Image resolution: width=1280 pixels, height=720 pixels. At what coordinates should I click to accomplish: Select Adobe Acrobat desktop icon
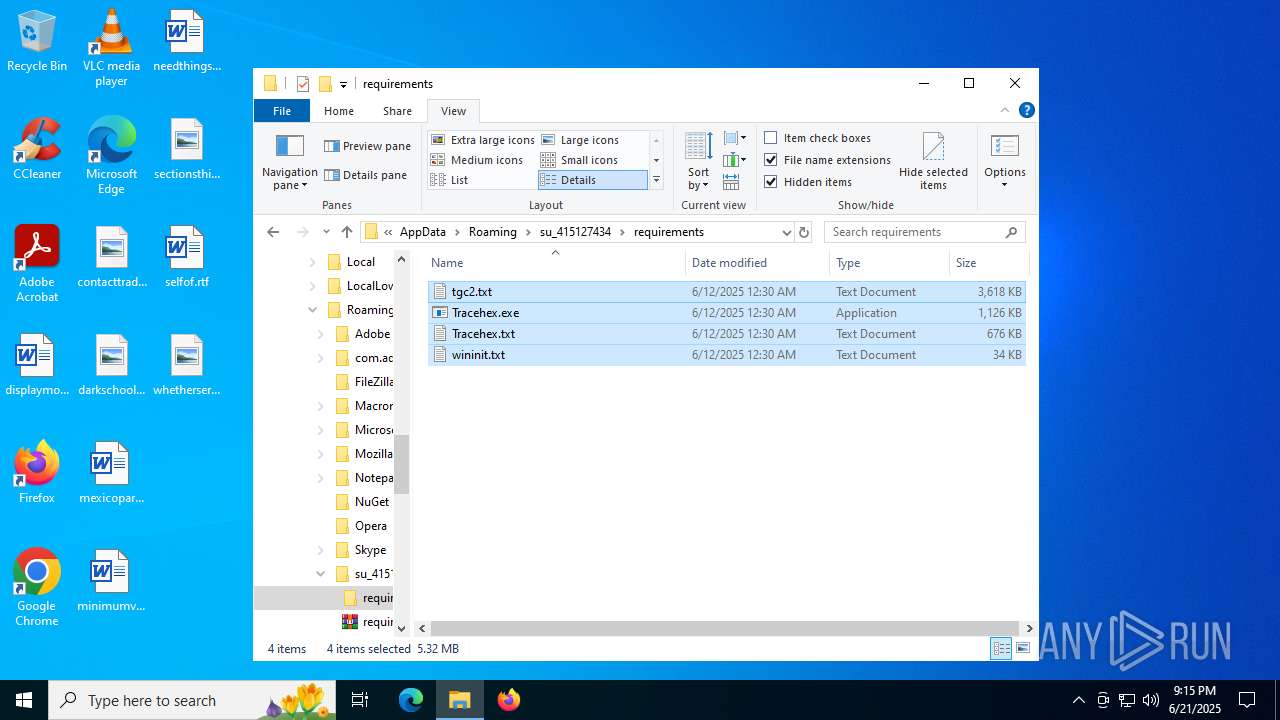37,264
